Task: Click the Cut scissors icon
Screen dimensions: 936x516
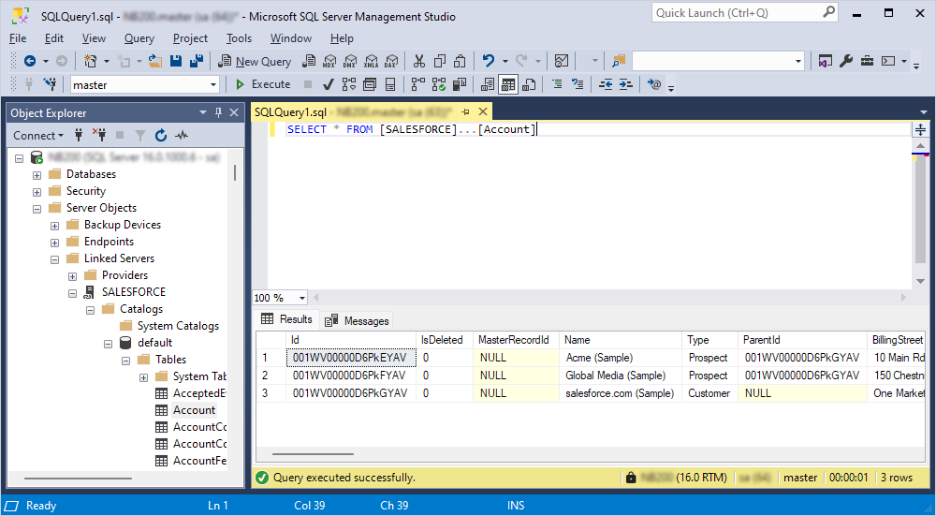Action: pos(420,62)
